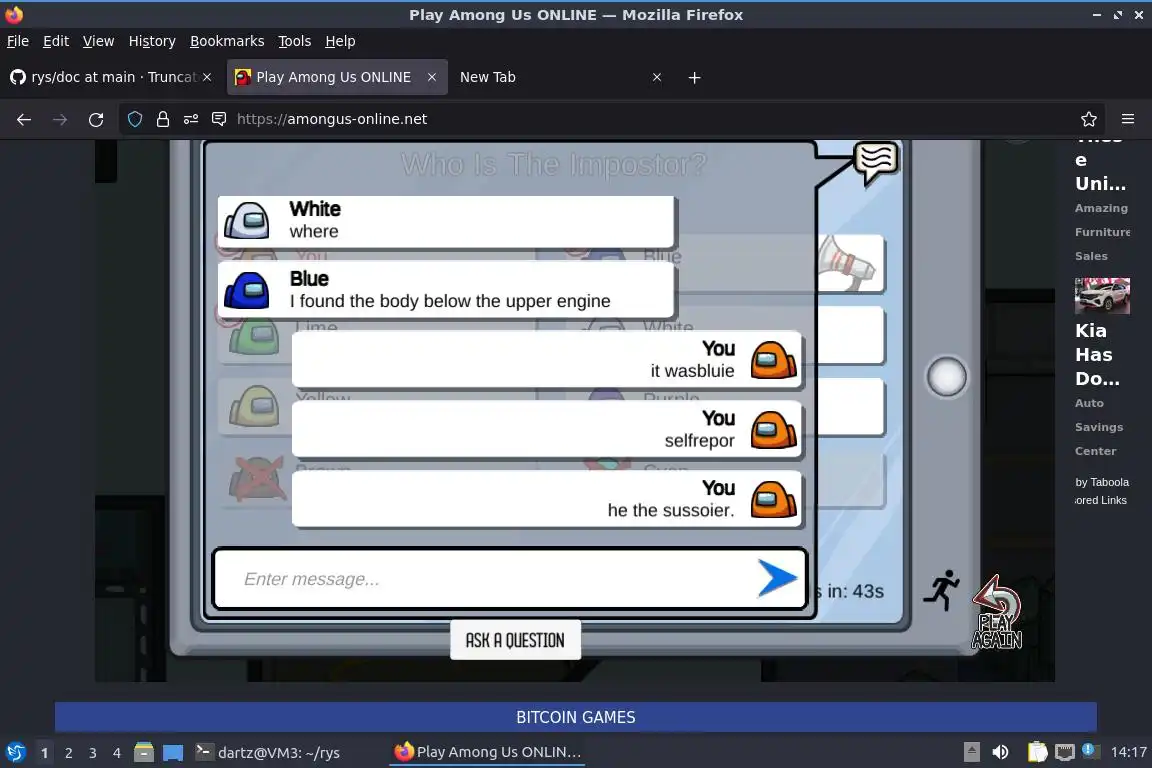1152x768 pixels.
Task: Open dartz@VM3 terminal from taskbar
Action: click(x=268, y=752)
